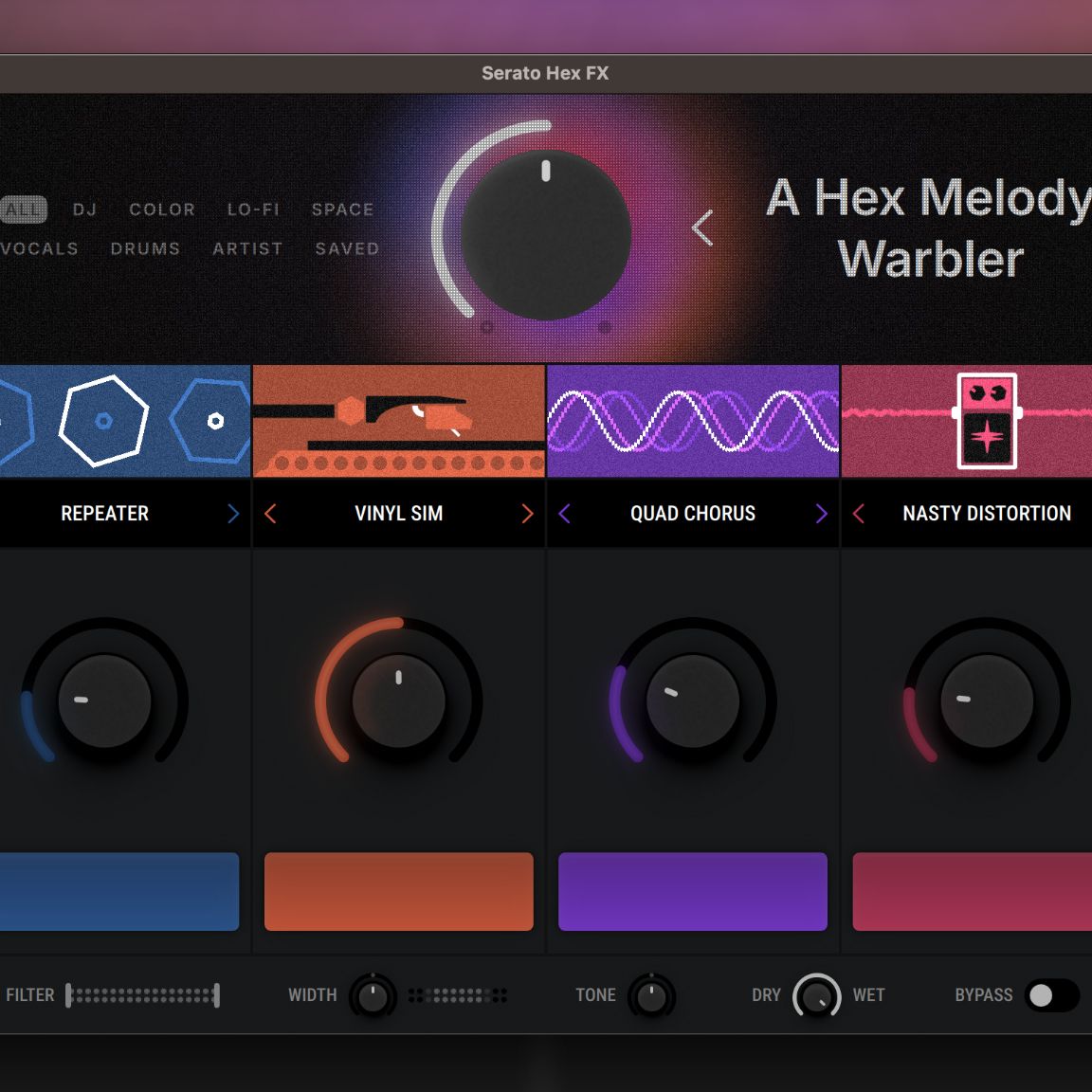Image resolution: width=1092 pixels, height=1092 pixels.
Task: Select the SPACE preset category
Action: pyautogui.click(x=342, y=209)
